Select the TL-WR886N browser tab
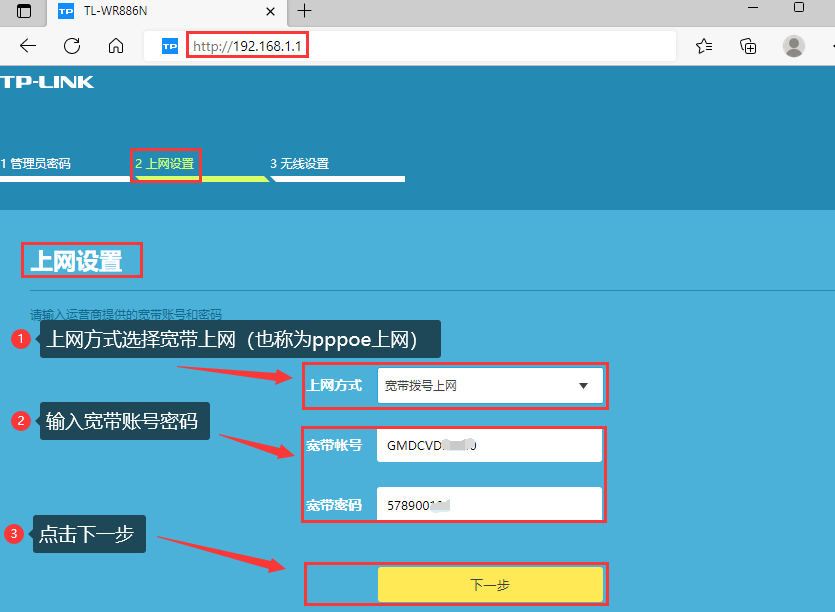This screenshot has width=835, height=612. (x=167, y=12)
